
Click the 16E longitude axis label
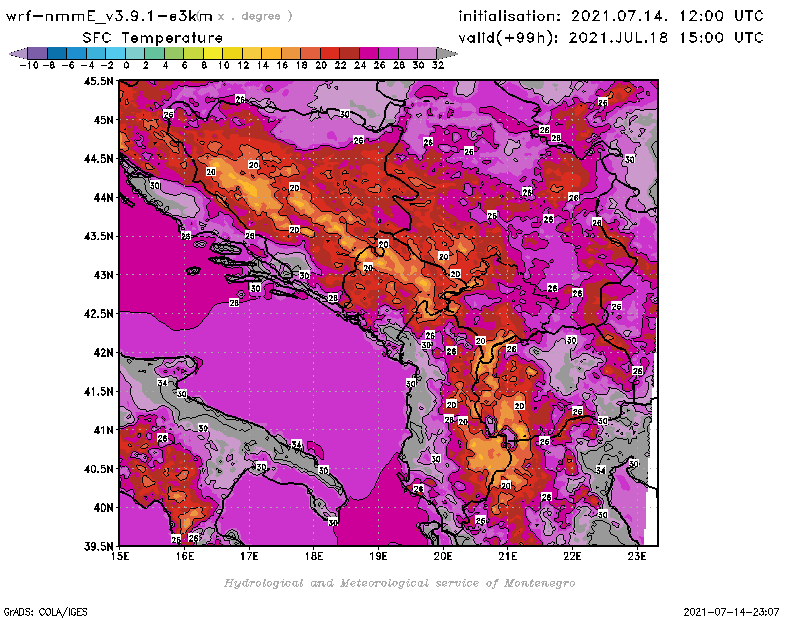point(185,556)
